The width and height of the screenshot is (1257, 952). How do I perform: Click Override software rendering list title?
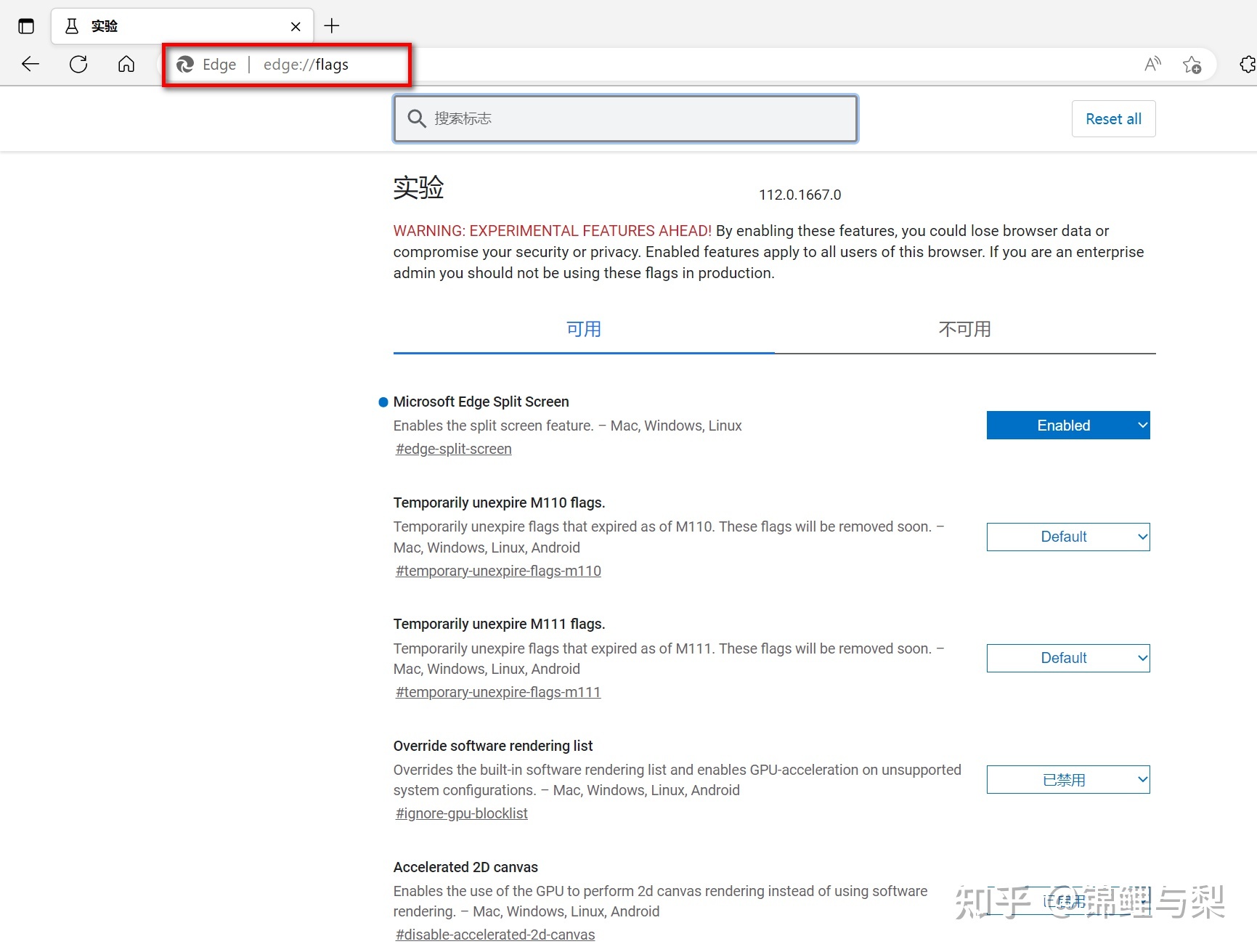point(493,746)
